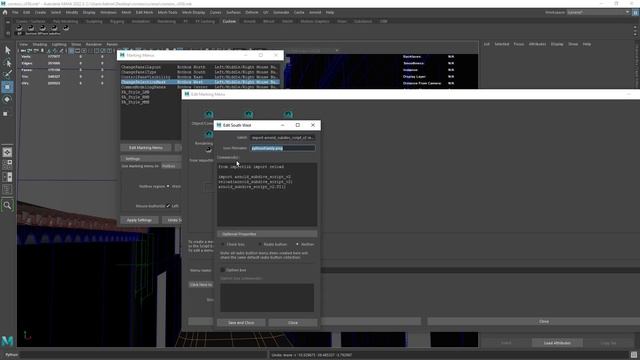Click Save and Close button
This screenshot has width=640, height=360.
pos(241,323)
